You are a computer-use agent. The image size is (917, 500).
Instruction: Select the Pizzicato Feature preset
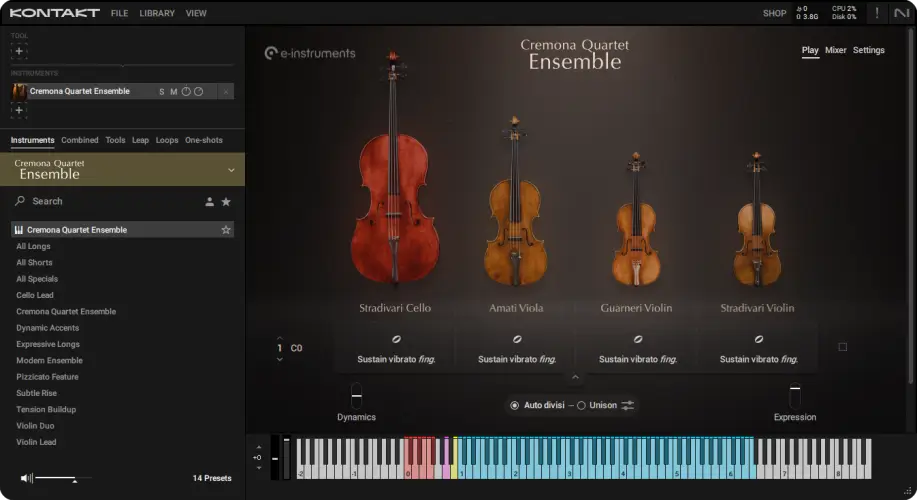[x=47, y=377]
